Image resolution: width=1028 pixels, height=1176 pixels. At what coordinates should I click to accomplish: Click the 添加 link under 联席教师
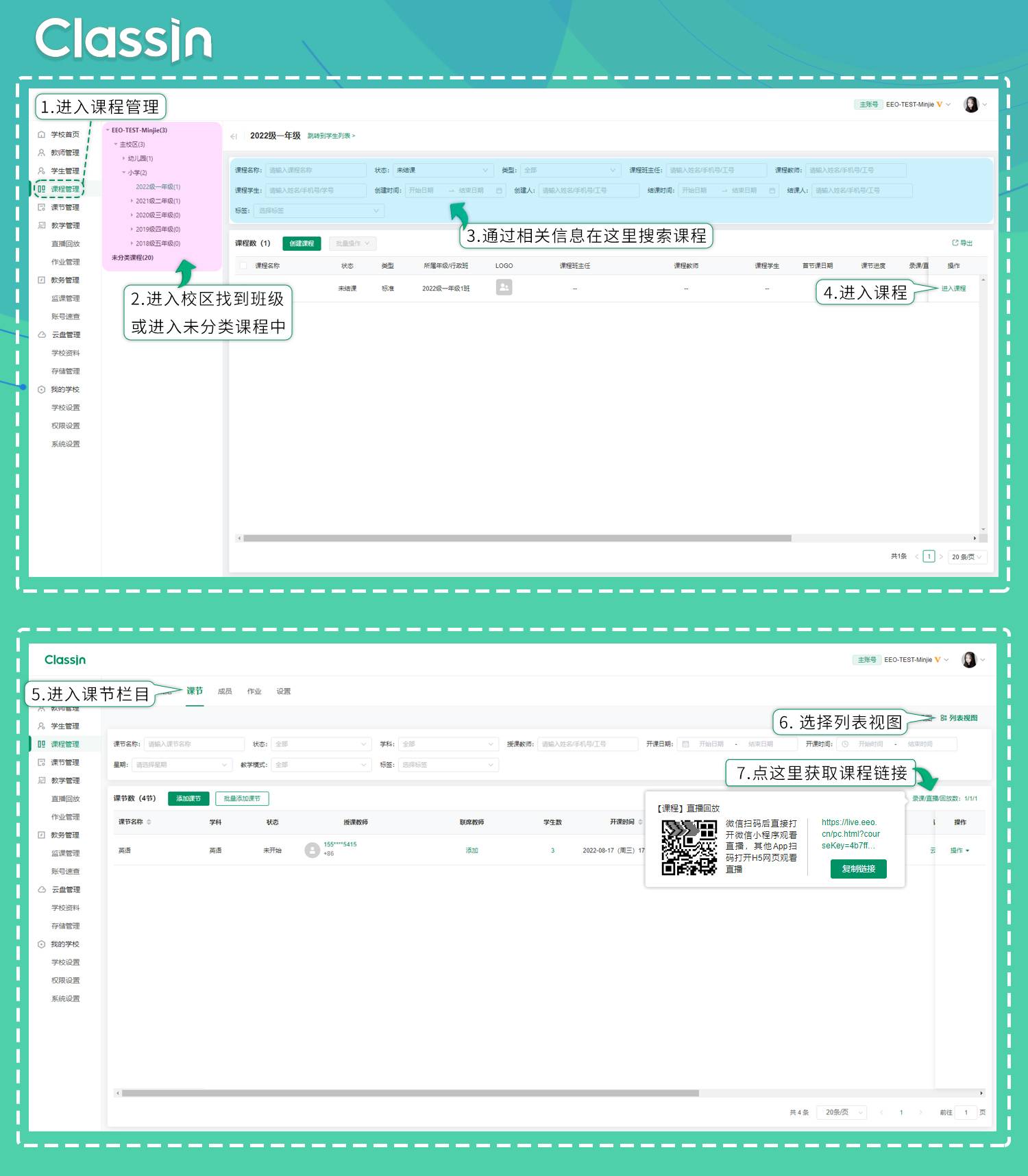(472, 850)
